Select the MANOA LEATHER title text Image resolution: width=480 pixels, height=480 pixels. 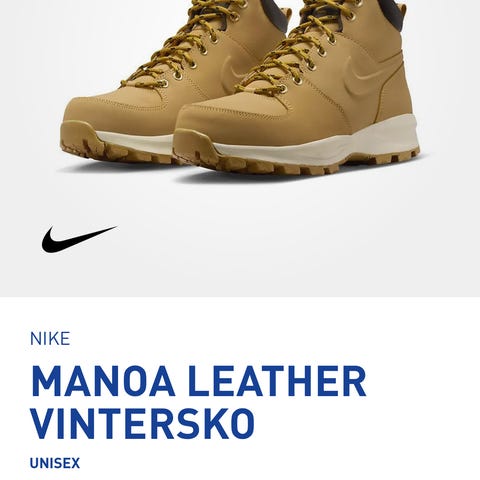(199, 382)
